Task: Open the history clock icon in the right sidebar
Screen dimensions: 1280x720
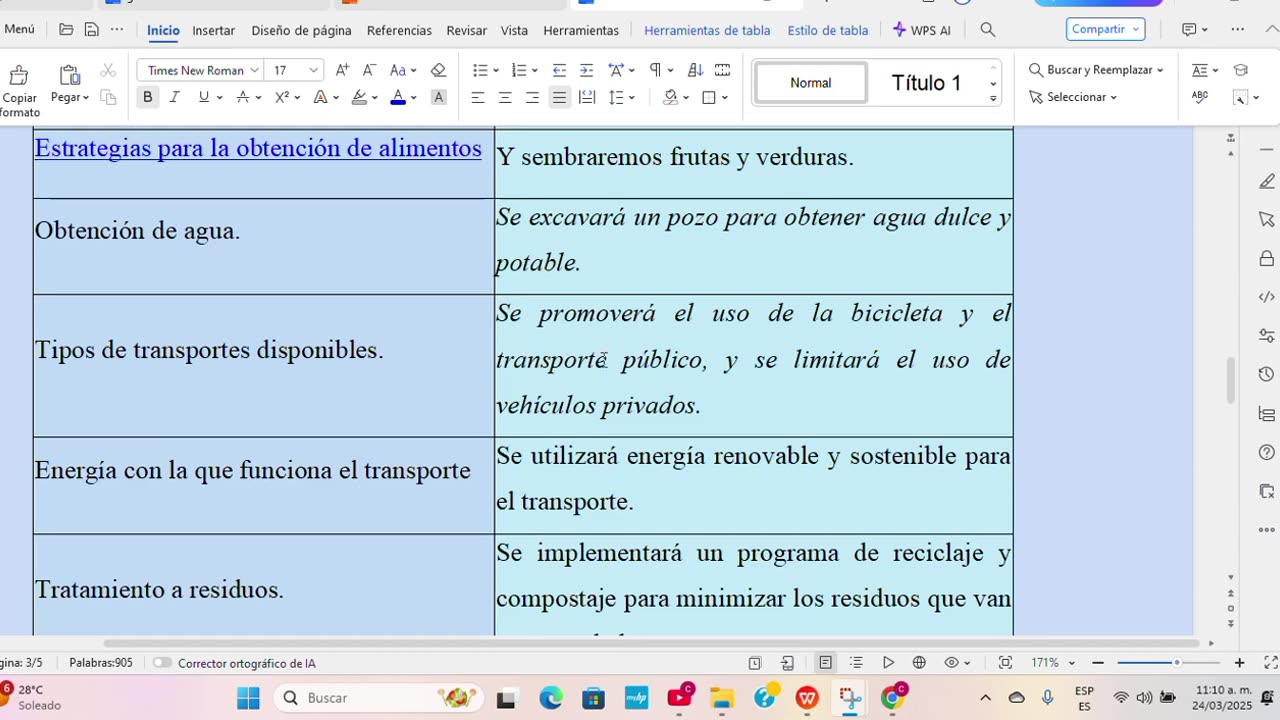Action: click(x=1266, y=375)
